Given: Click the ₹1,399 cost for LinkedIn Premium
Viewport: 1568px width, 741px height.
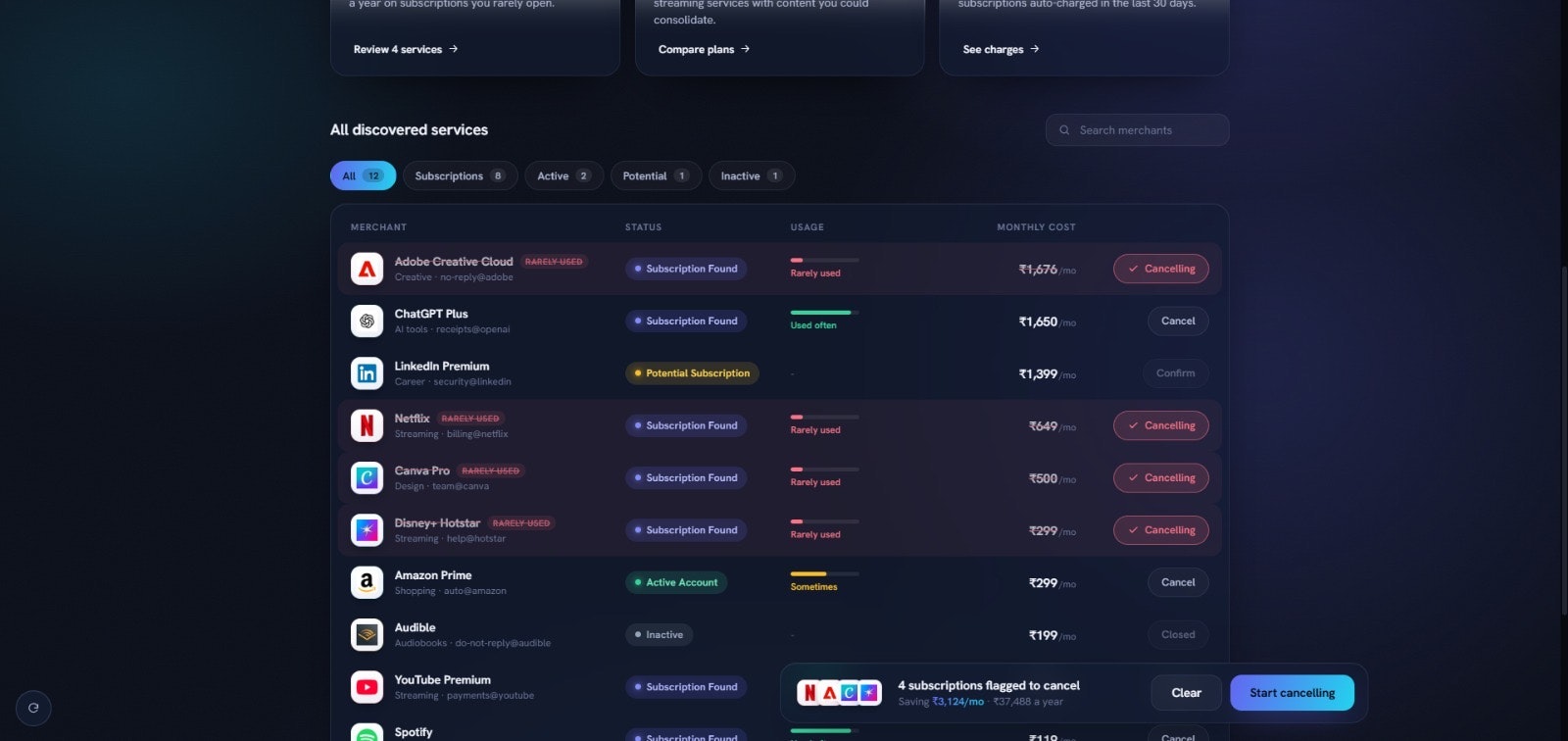Looking at the screenshot, I should tap(1038, 373).
